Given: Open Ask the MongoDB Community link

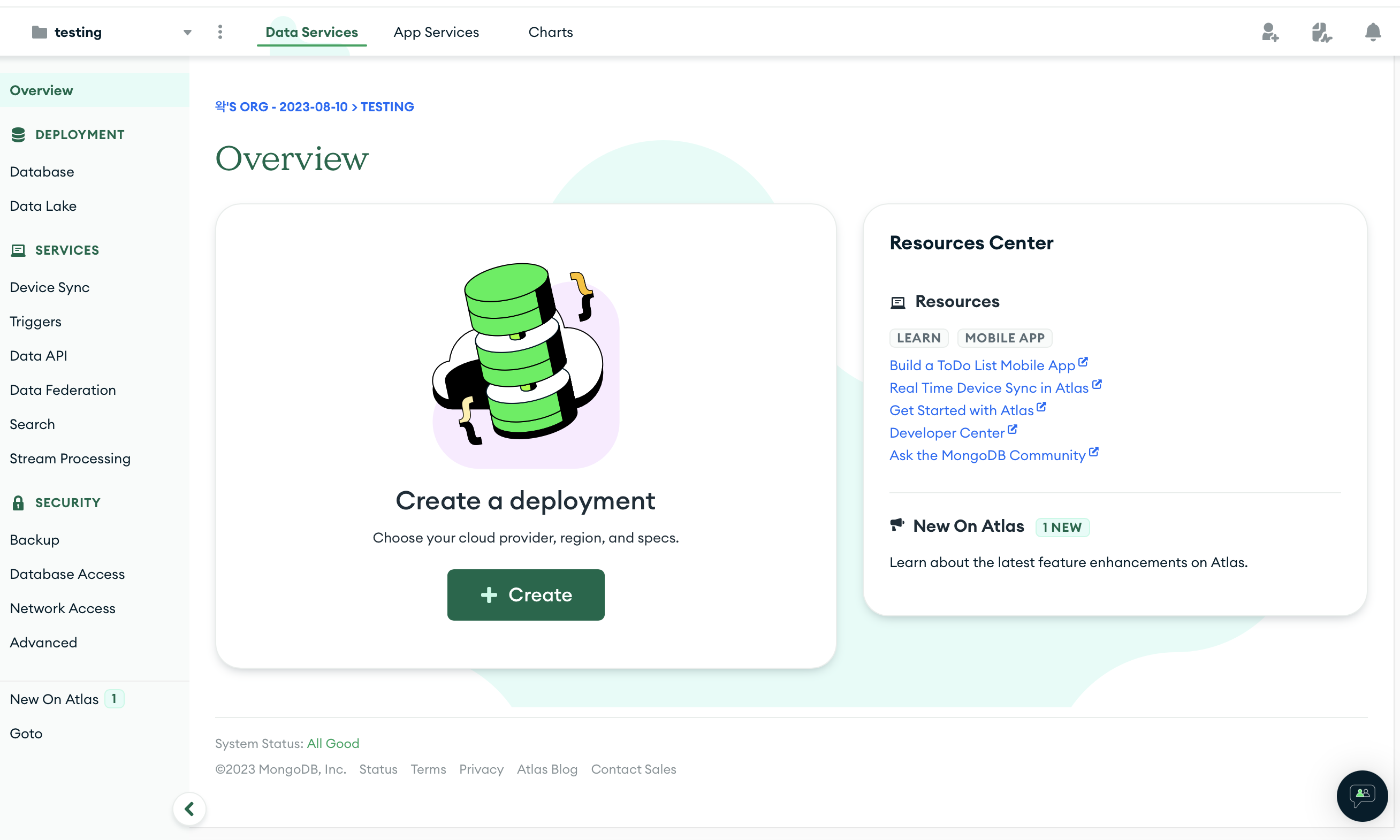Looking at the screenshot, I should pos(987,456).
